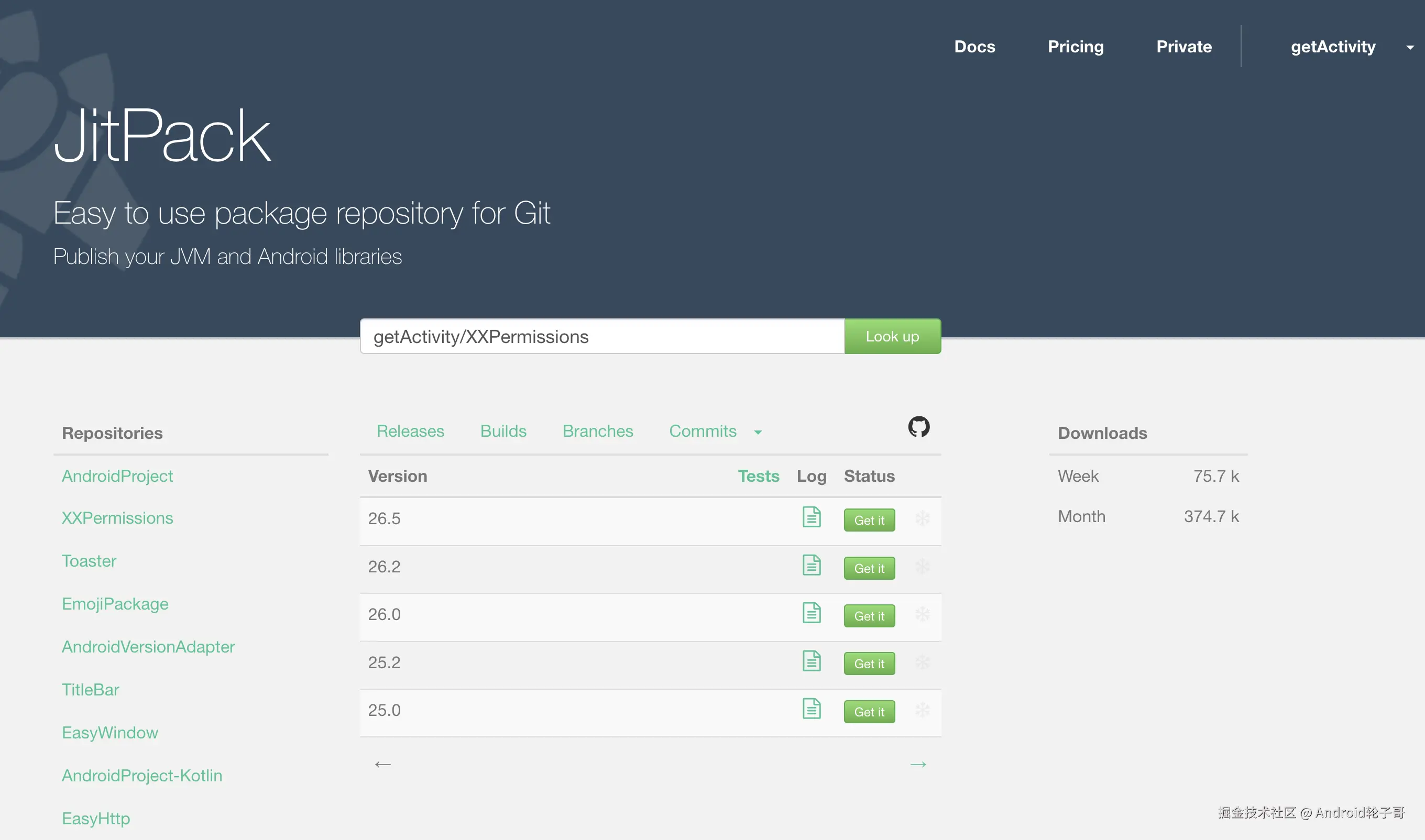The image size is (1425, 840).
Task: Open the Pricing menu item
Action: 1075,47
